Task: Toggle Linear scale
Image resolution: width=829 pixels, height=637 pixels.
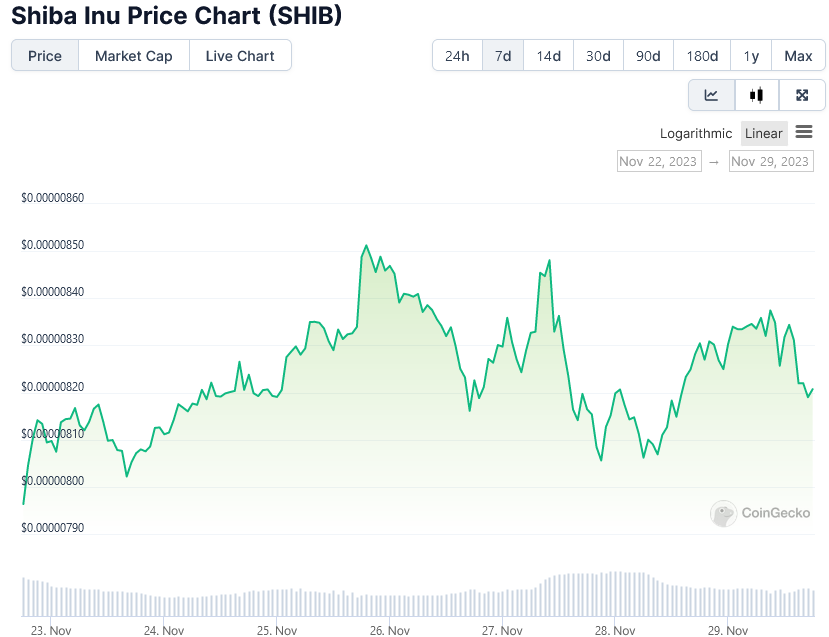Action: point(764,133)
